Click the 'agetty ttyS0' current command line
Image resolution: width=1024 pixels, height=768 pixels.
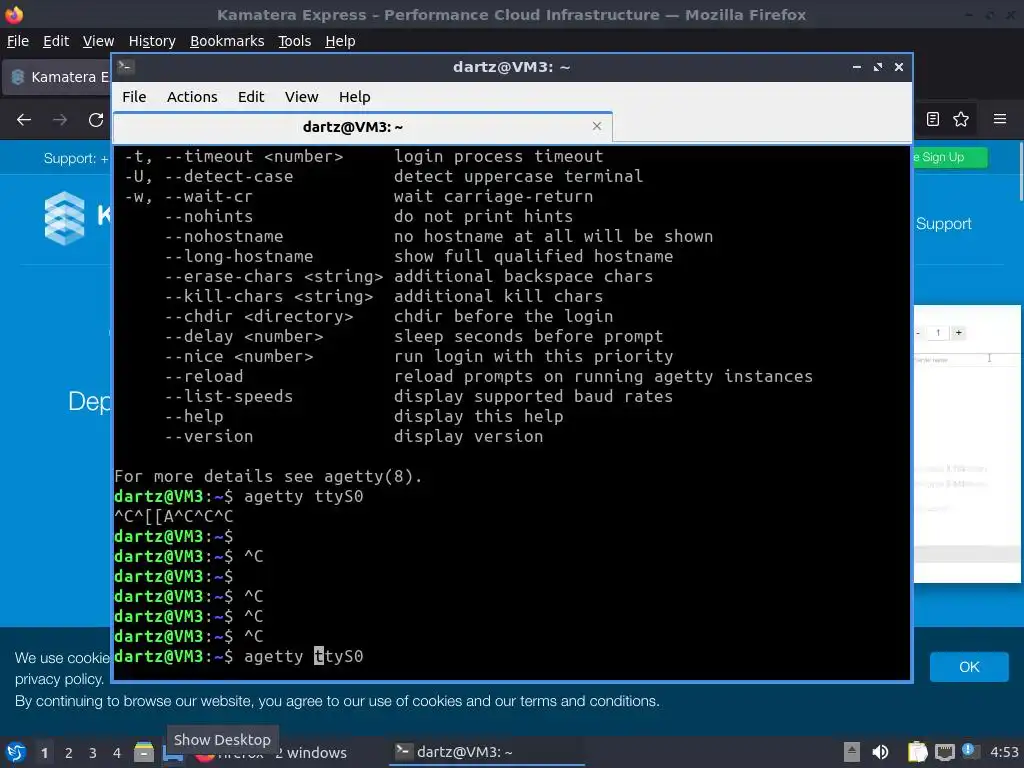point(304,656)
